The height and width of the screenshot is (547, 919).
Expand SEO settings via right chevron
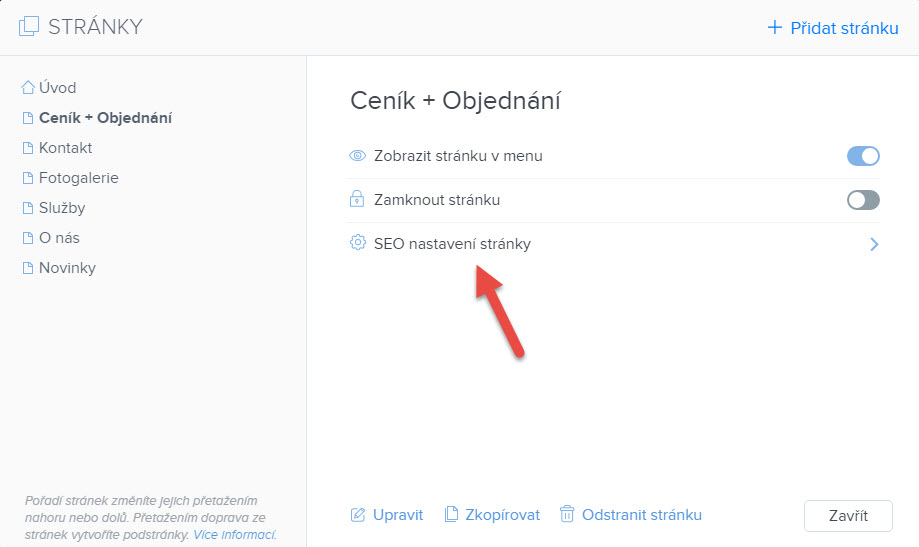pyautogui.click(x=874, y=244)
